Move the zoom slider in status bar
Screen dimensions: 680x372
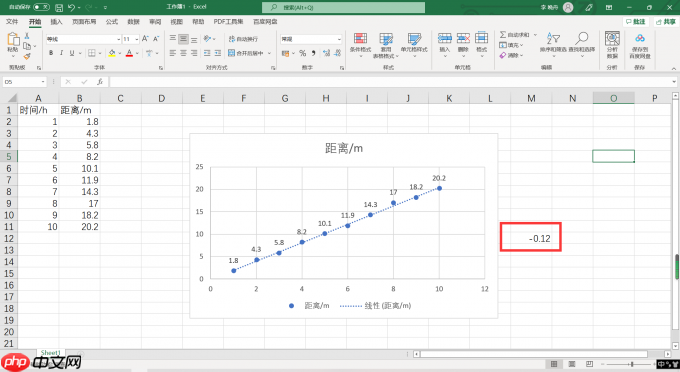(x=632, y=364)
